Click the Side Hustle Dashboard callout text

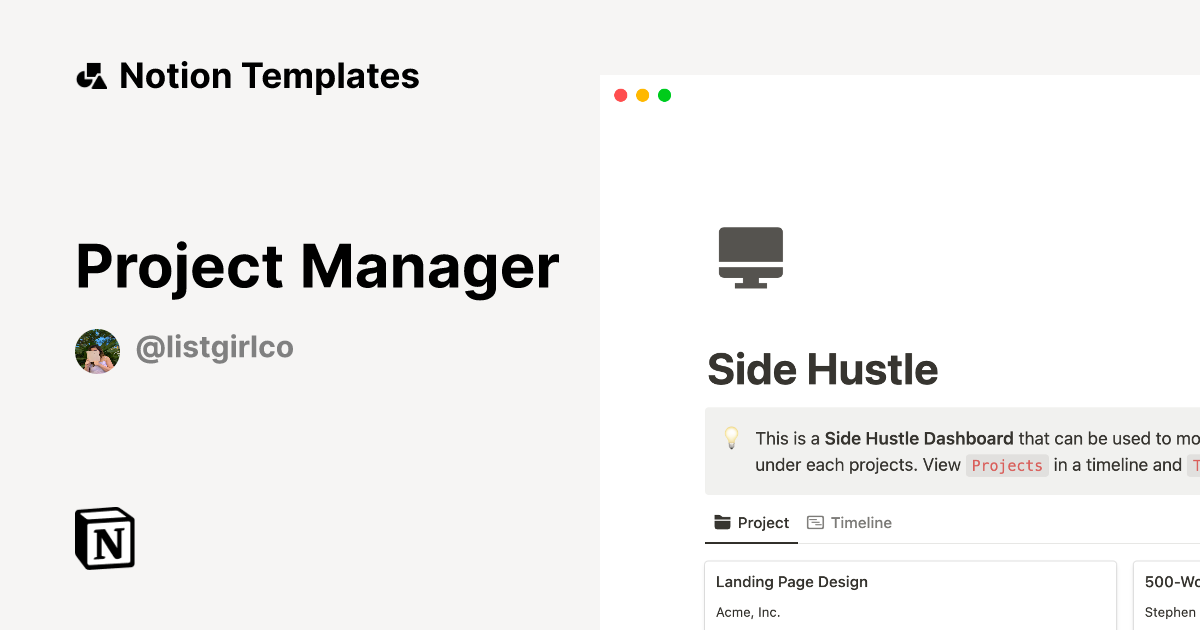pos(919,438)
